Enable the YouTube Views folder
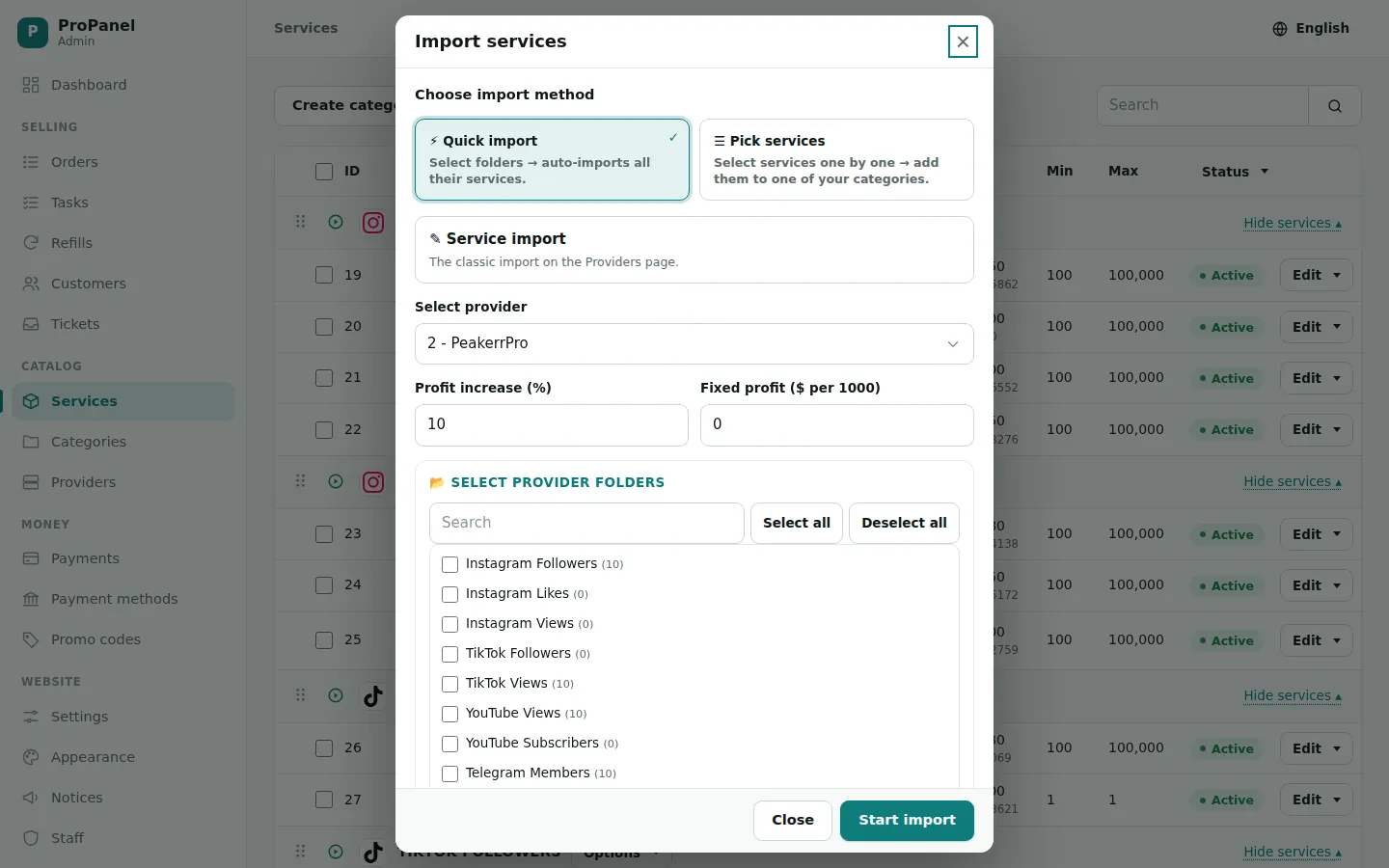 click(449, 714)
